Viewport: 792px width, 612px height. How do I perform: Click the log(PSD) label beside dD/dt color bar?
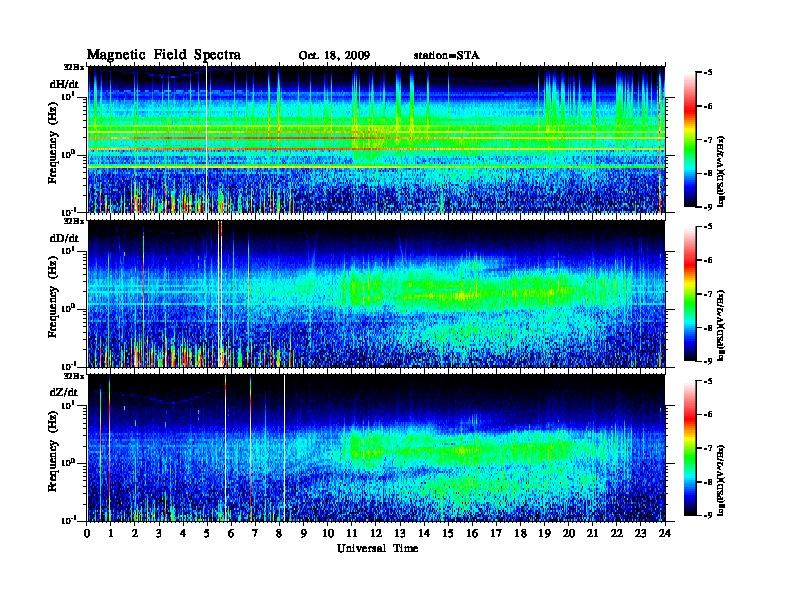[721, 325]
